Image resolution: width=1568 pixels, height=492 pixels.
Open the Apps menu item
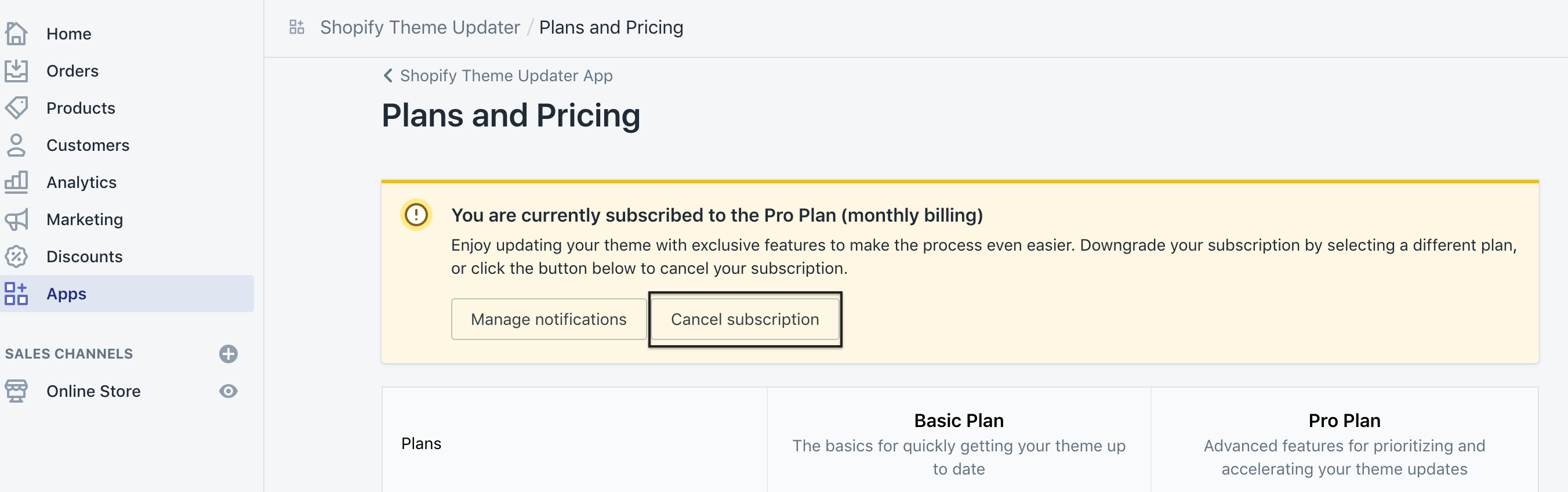tap(66, 294)
